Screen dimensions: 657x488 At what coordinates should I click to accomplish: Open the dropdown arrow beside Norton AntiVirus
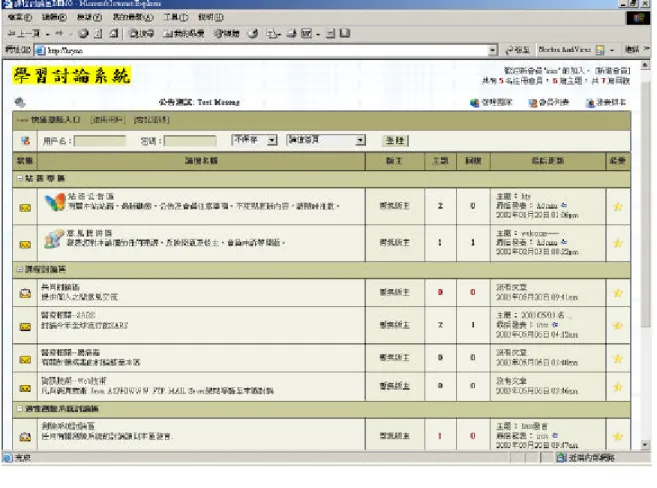click(x=612, y=50)
